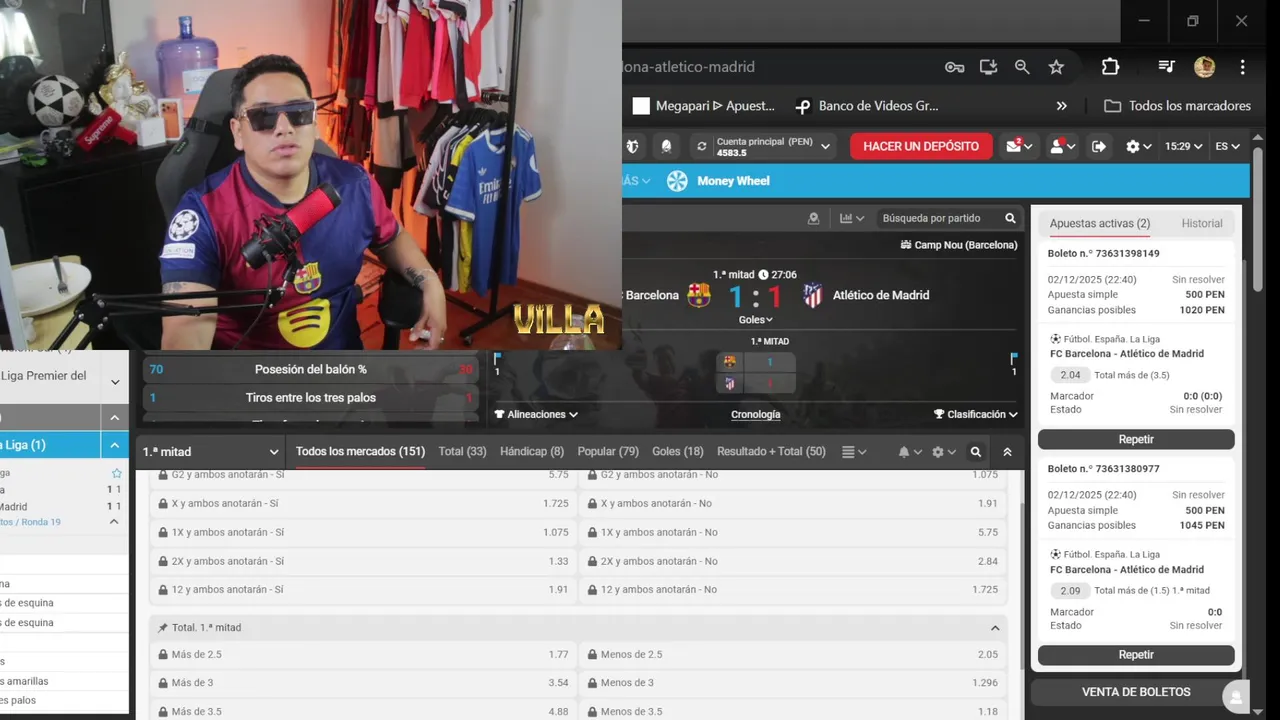The image size is (1280, 720).
Task: Open the Banco de Videos bookmark
Action: pos(866,106)
